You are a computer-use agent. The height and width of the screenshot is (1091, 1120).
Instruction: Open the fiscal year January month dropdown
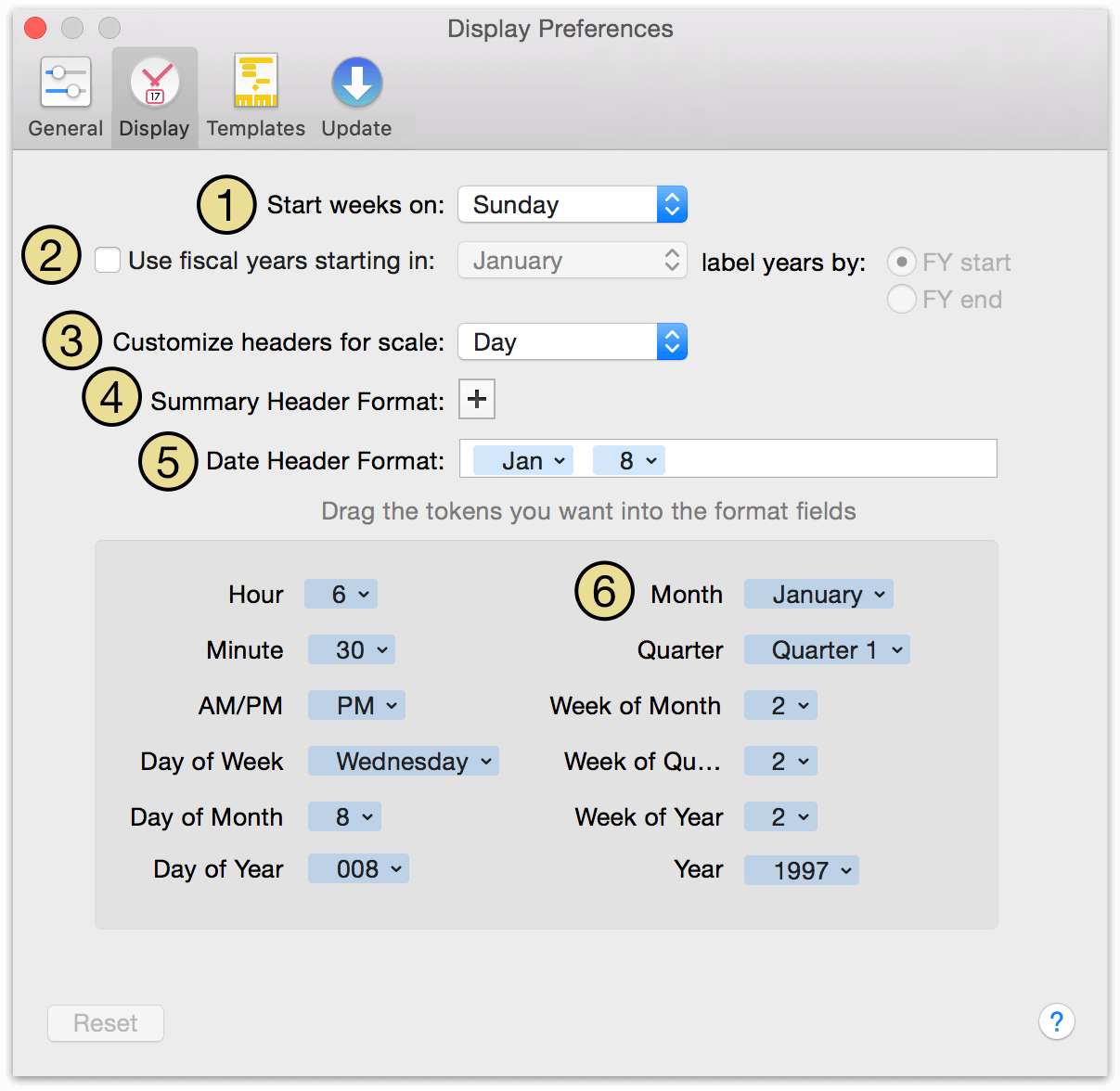pos(573,260)
